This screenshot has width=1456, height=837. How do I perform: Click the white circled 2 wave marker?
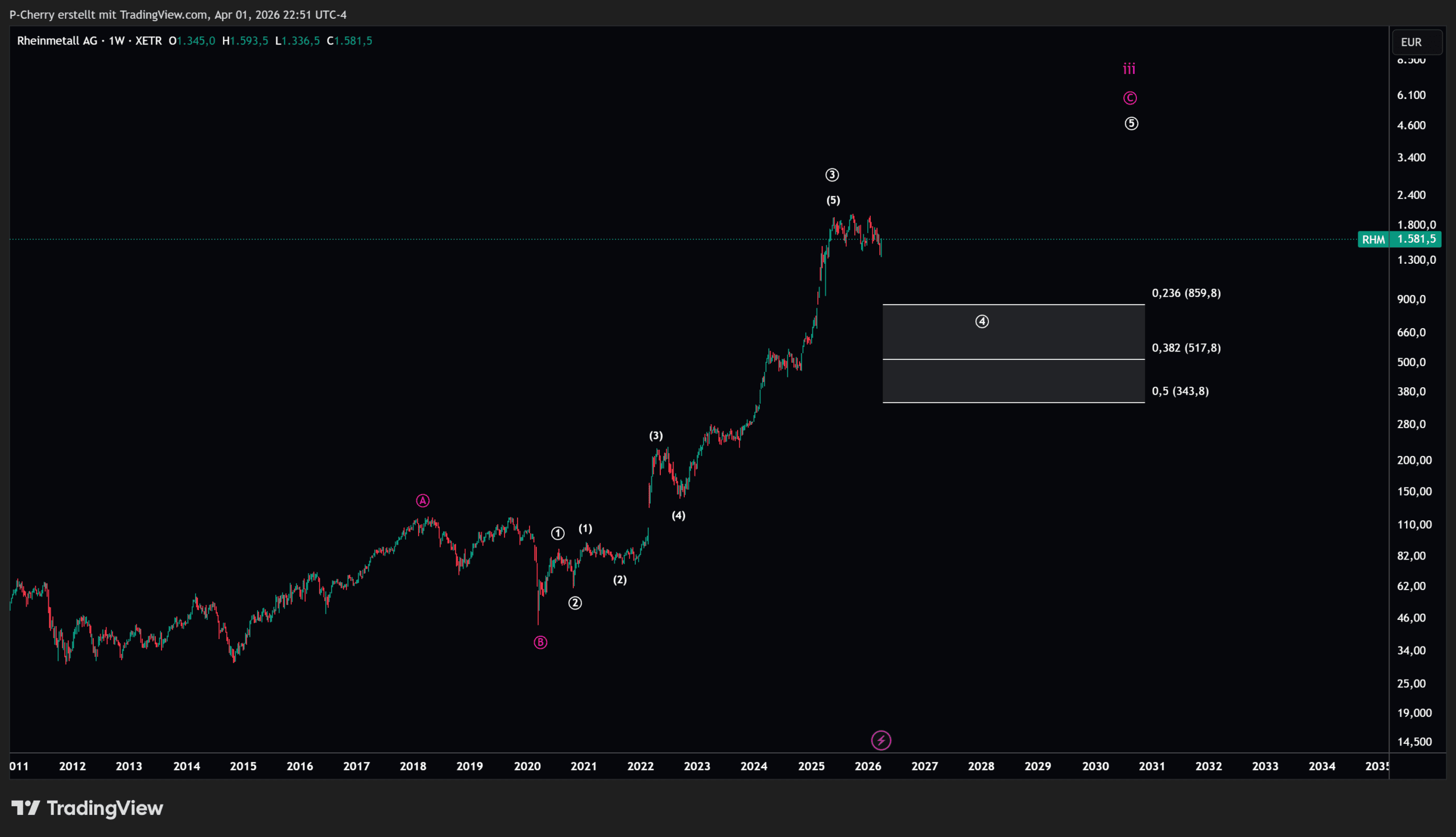[x=575, y=603]
